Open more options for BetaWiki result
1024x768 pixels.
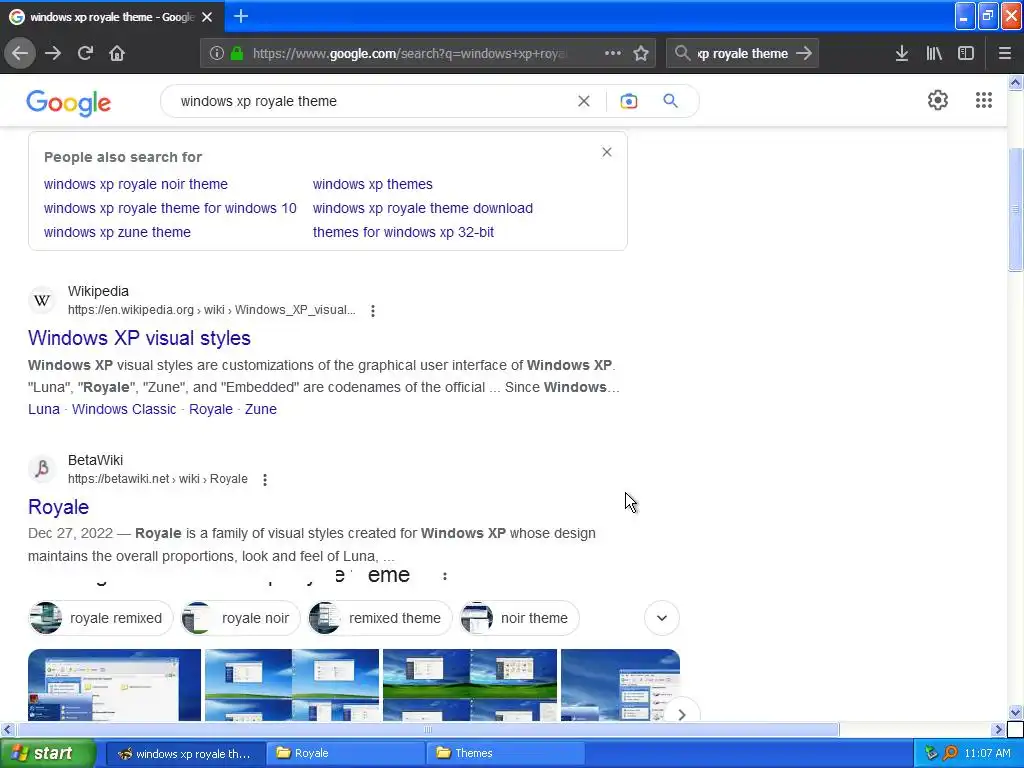coord(264,480)
